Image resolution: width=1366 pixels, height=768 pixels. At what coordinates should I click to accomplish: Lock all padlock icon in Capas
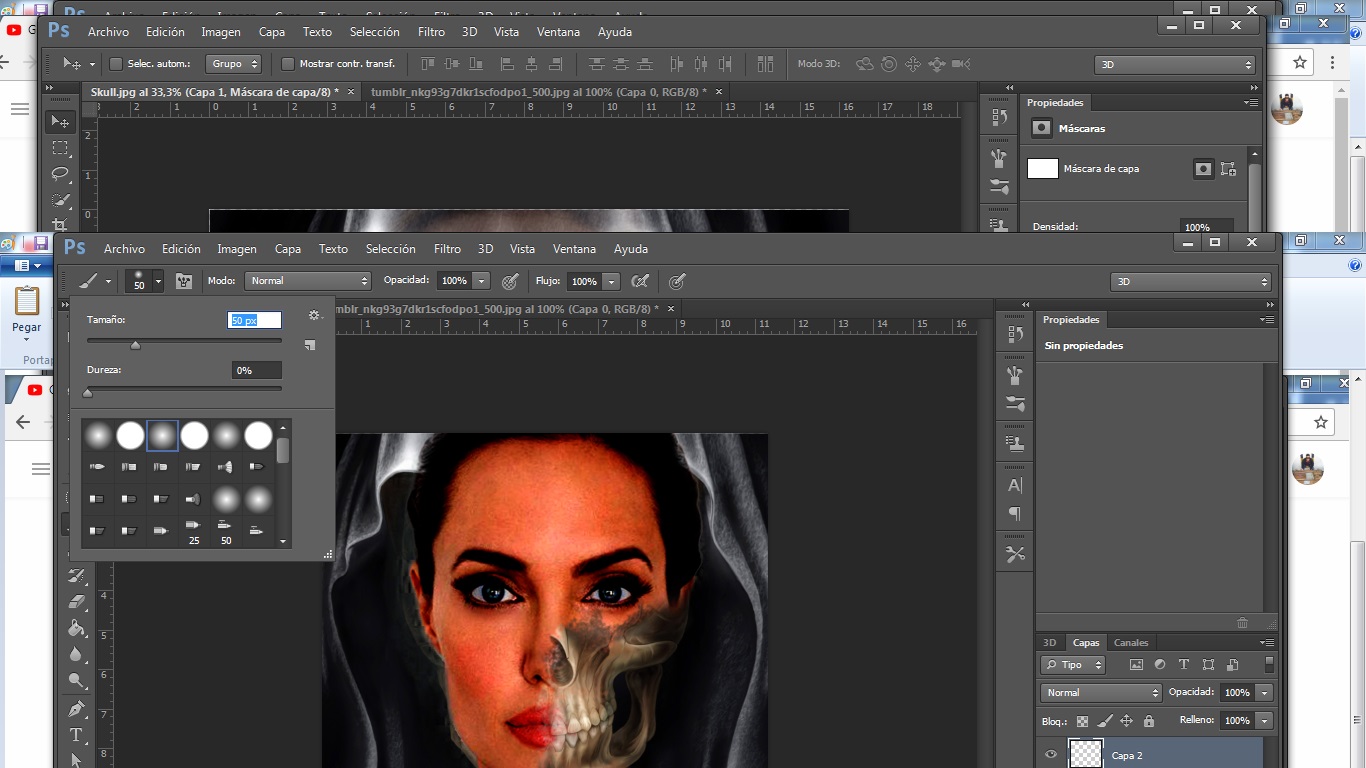tap(1148, 721)
